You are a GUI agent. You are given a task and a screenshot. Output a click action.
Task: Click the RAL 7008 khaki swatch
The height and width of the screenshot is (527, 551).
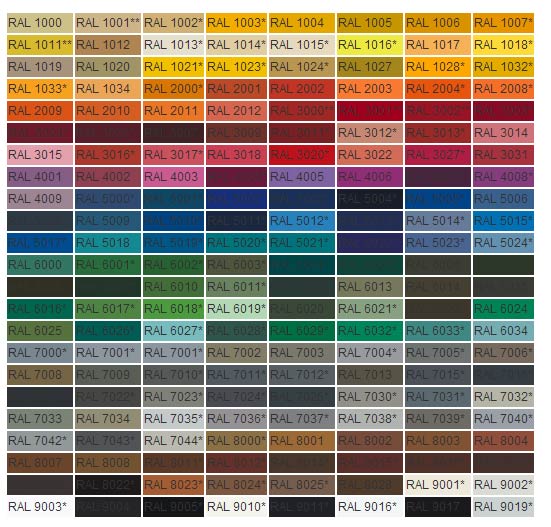(x=40, y=375)
